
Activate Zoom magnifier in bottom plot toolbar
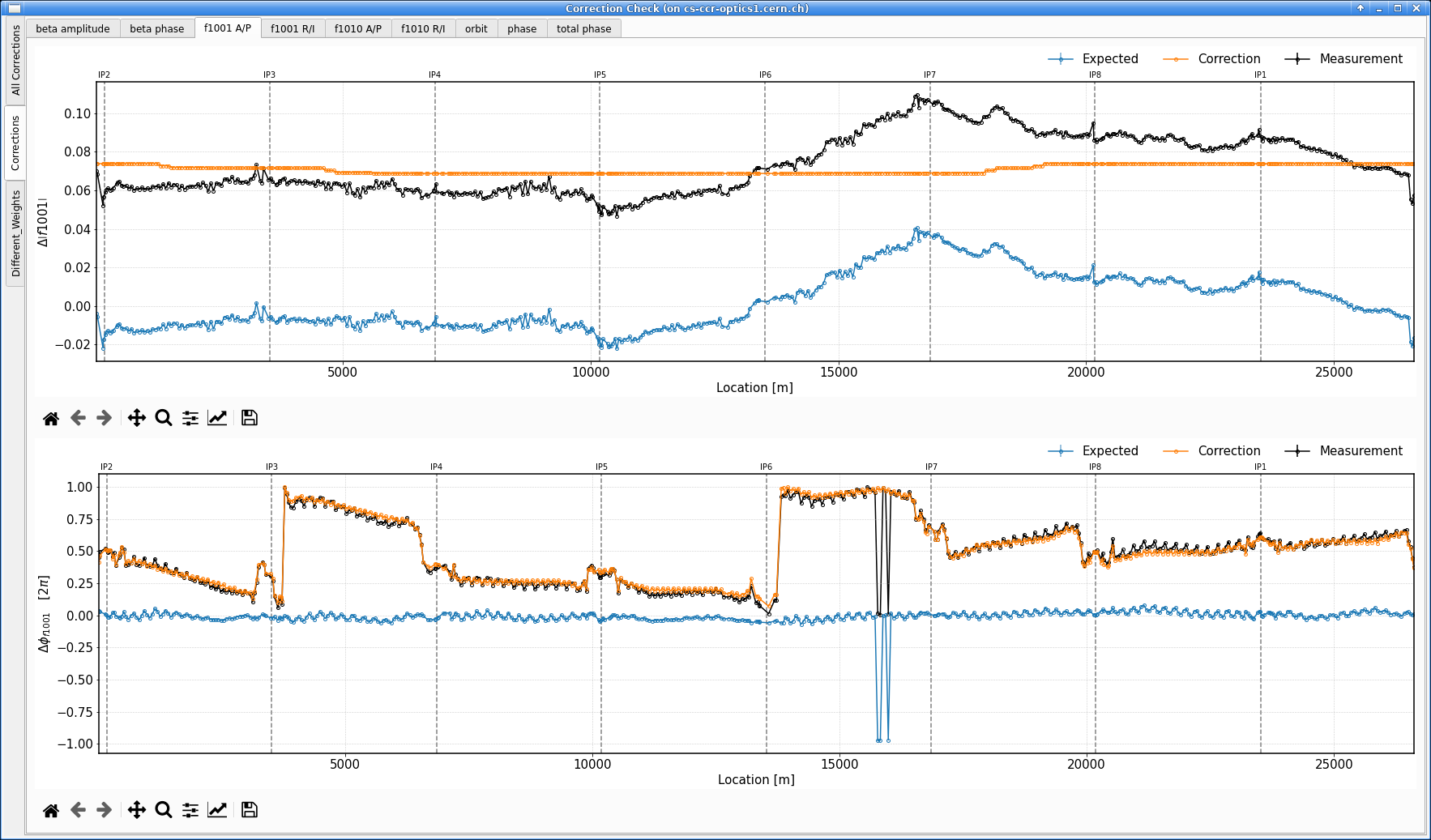[164, 810]
